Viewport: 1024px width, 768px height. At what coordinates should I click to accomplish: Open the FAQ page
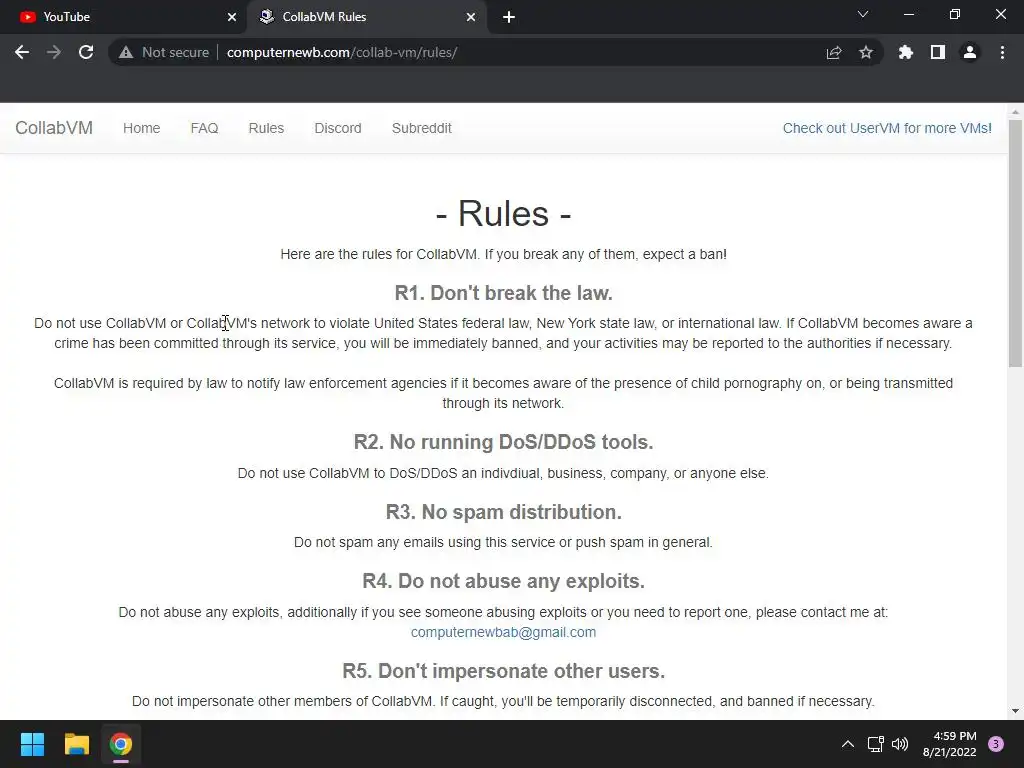[x=204, y=128]
